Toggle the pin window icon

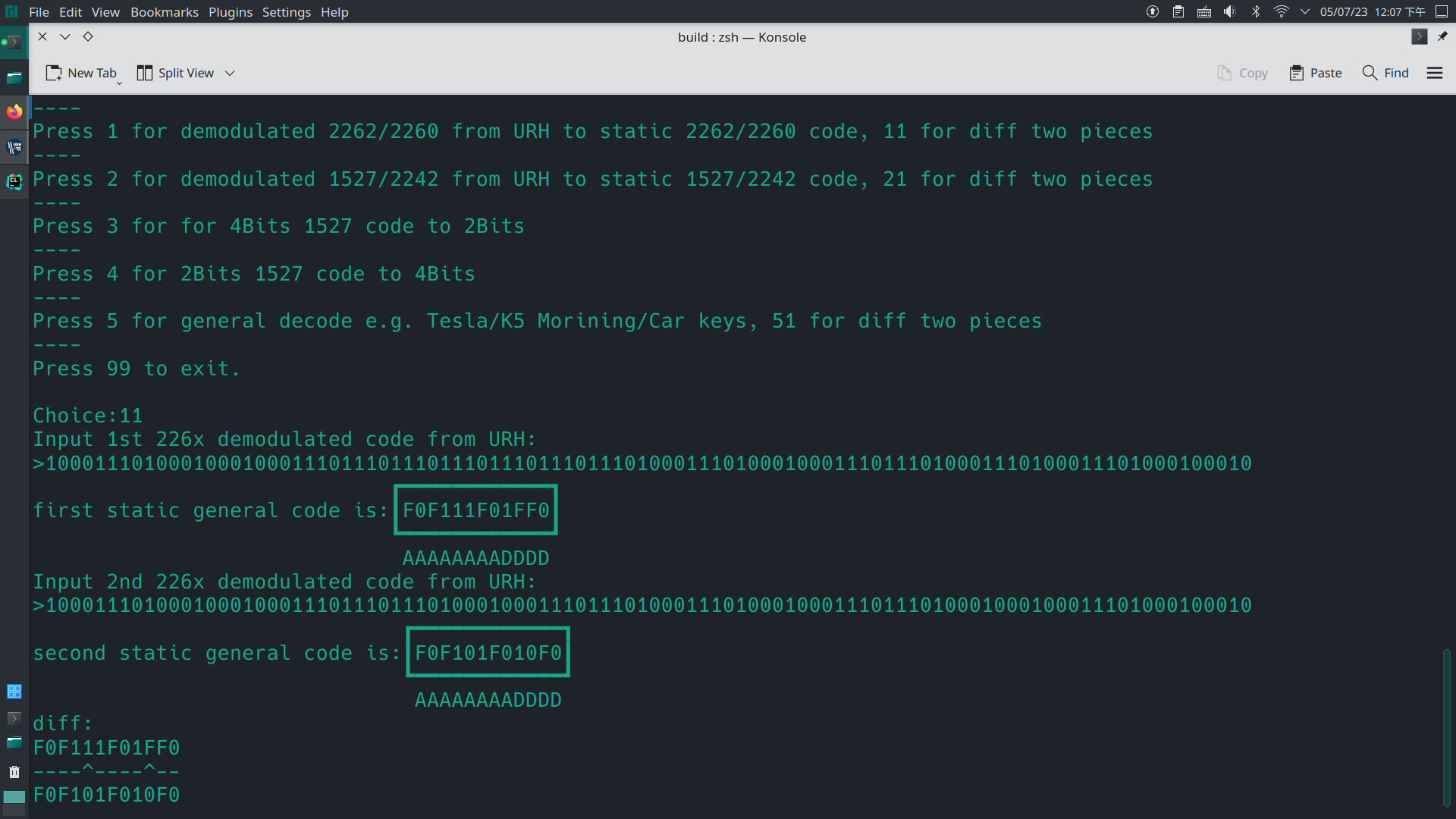(1442, 36)
